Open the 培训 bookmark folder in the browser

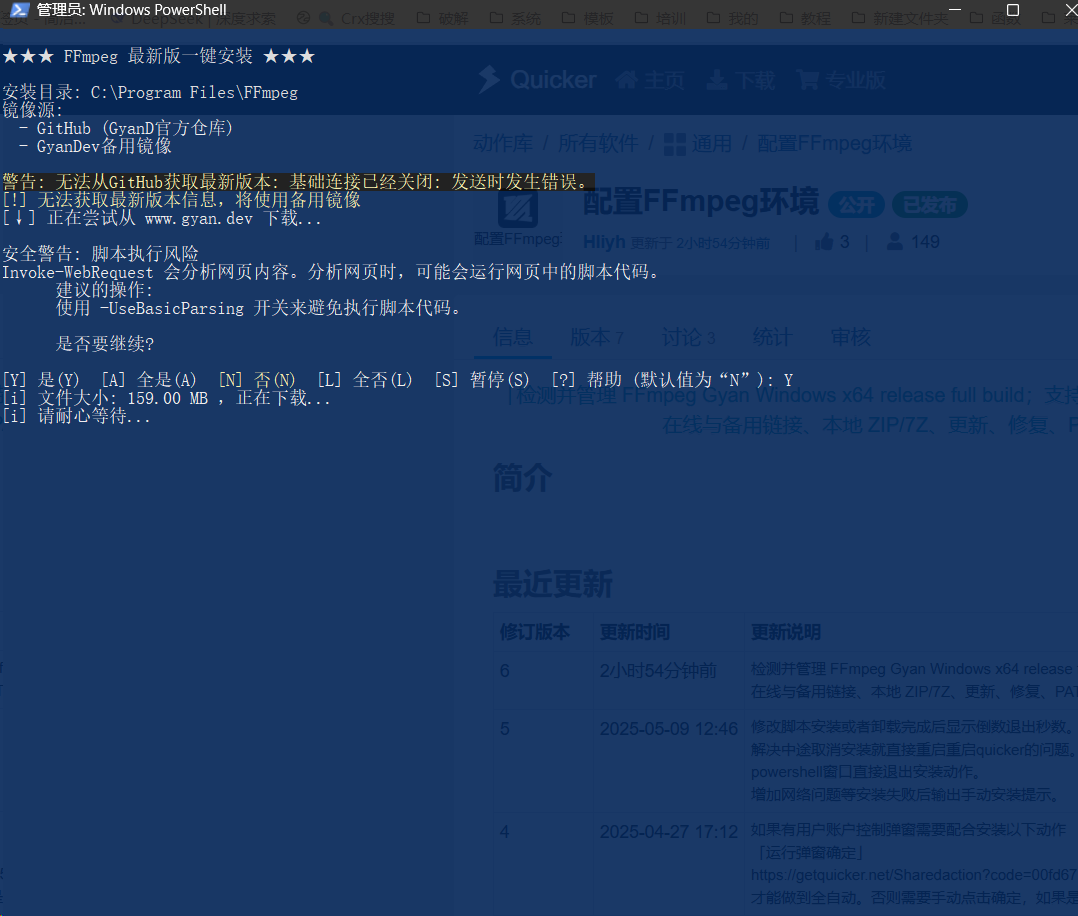pyautogui.click(x=660, y=19)
